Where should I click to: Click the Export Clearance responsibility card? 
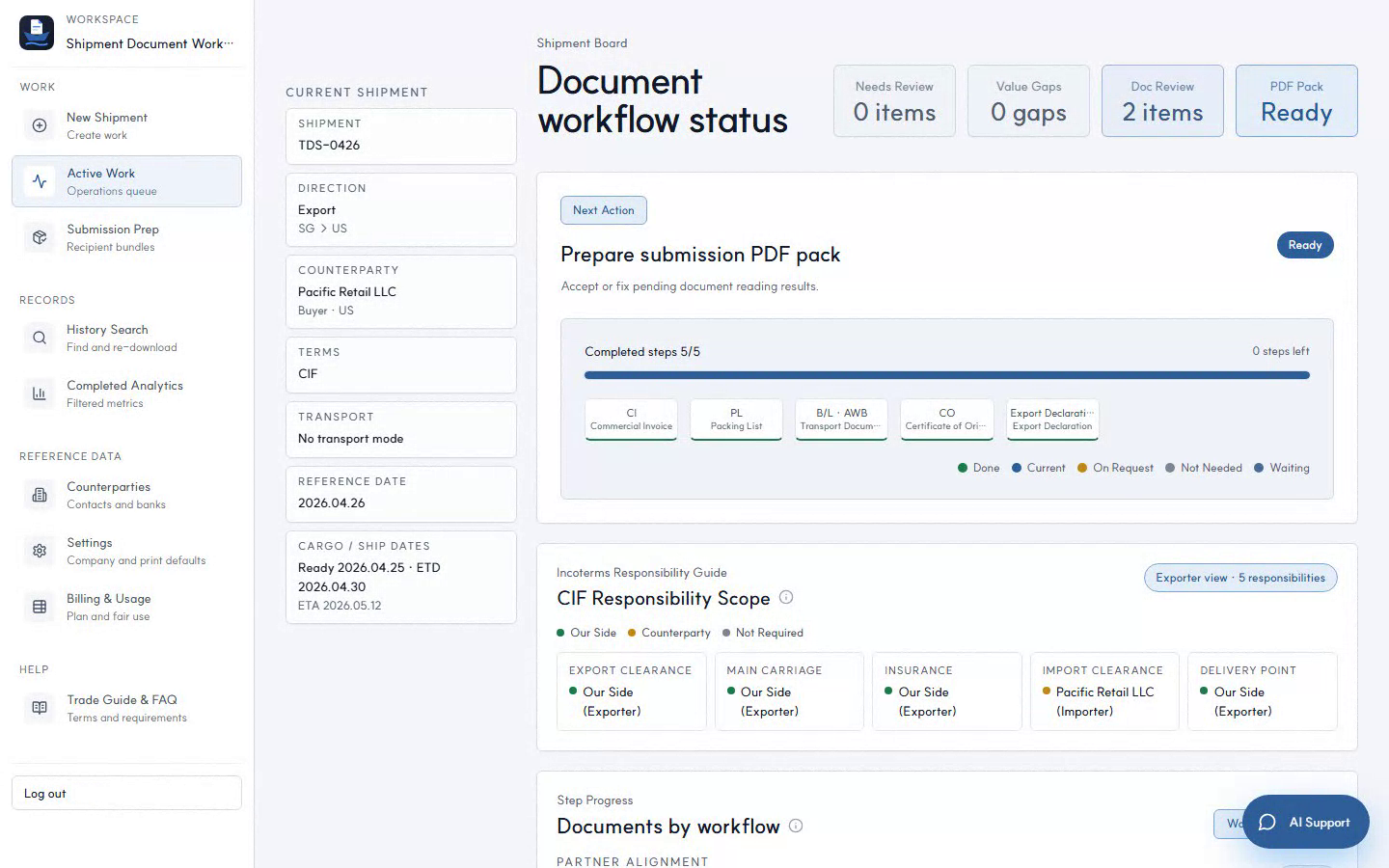point(632,692)
